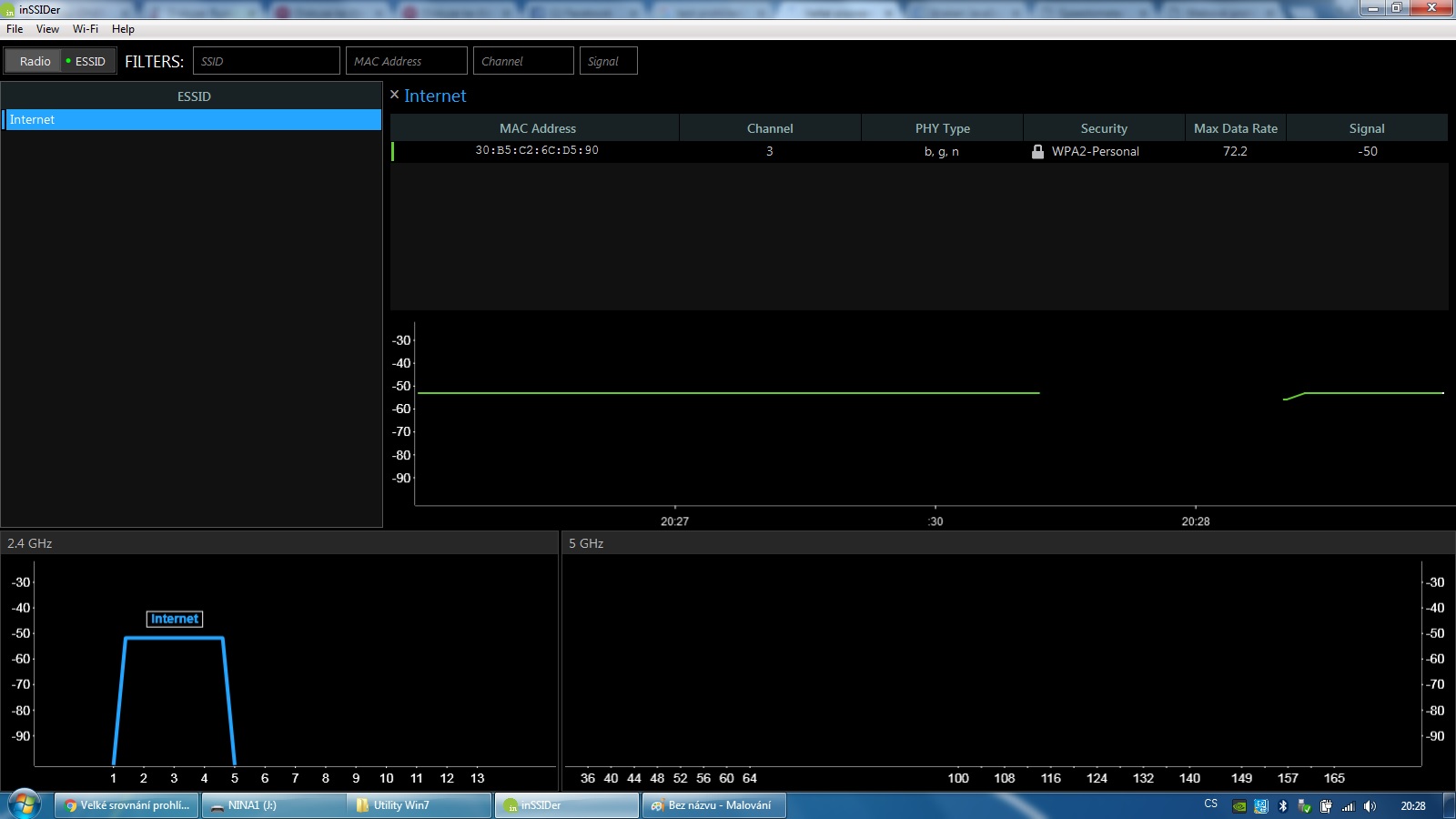The height and width of the screenshot is (819, 1456).
Task: Click the Safely Remove Hardware tray icon
Action: [1304, 806]
